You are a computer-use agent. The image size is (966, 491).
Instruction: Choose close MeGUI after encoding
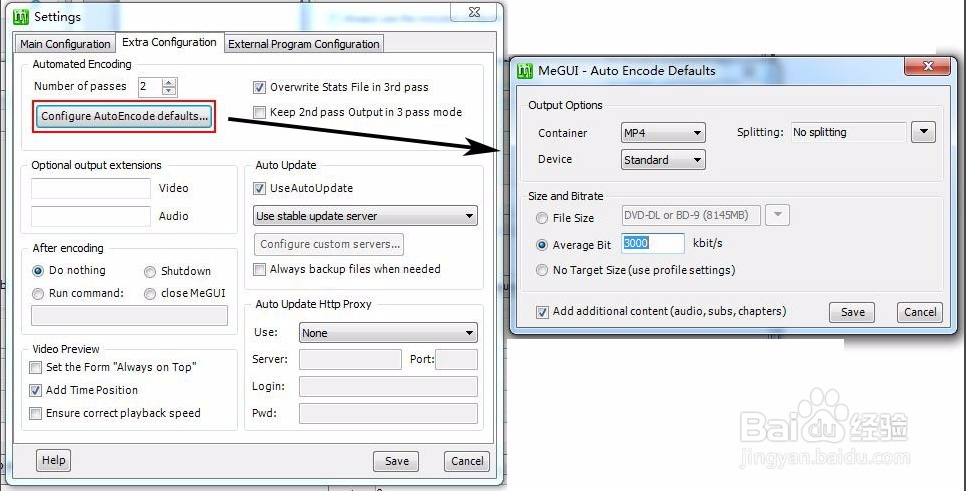[150, 294]
